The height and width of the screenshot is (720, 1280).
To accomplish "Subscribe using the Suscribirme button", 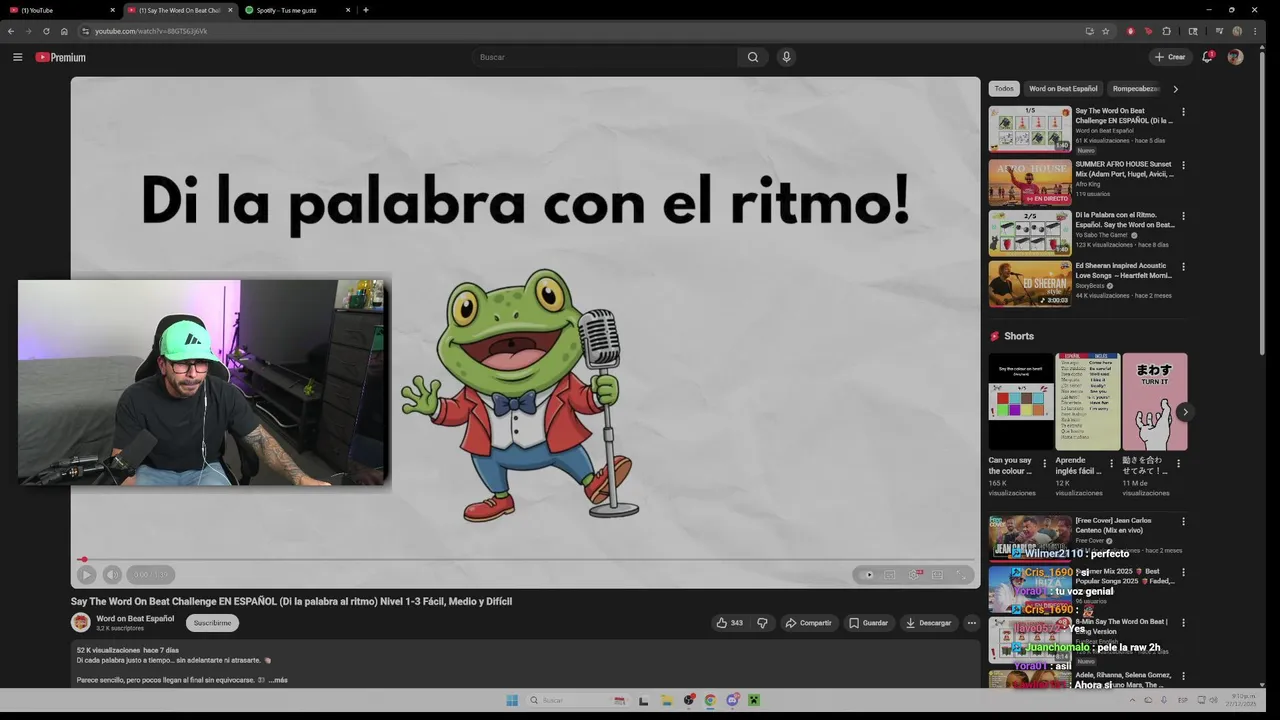I will point(212,623).
